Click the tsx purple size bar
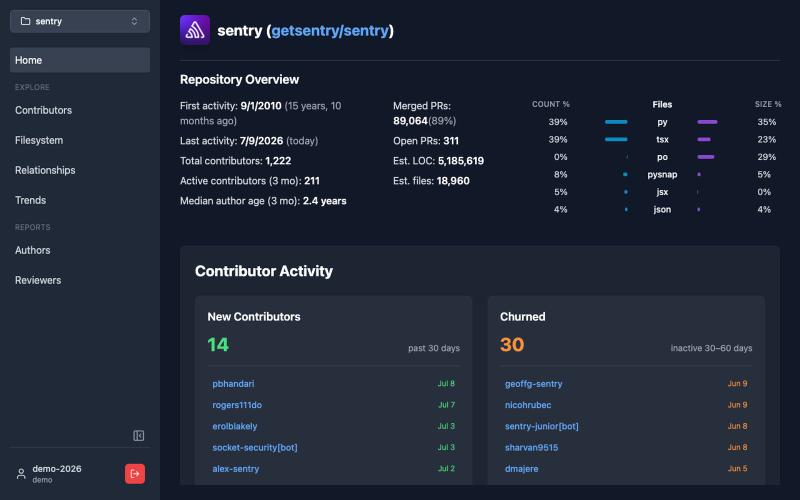This screenshot has width=800, height=500. (704, 139)
